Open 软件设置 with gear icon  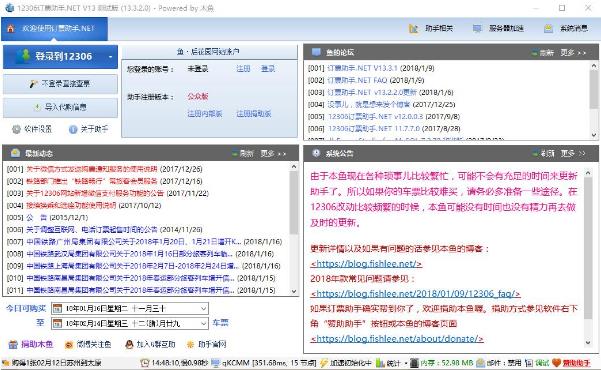click(32, 129)
